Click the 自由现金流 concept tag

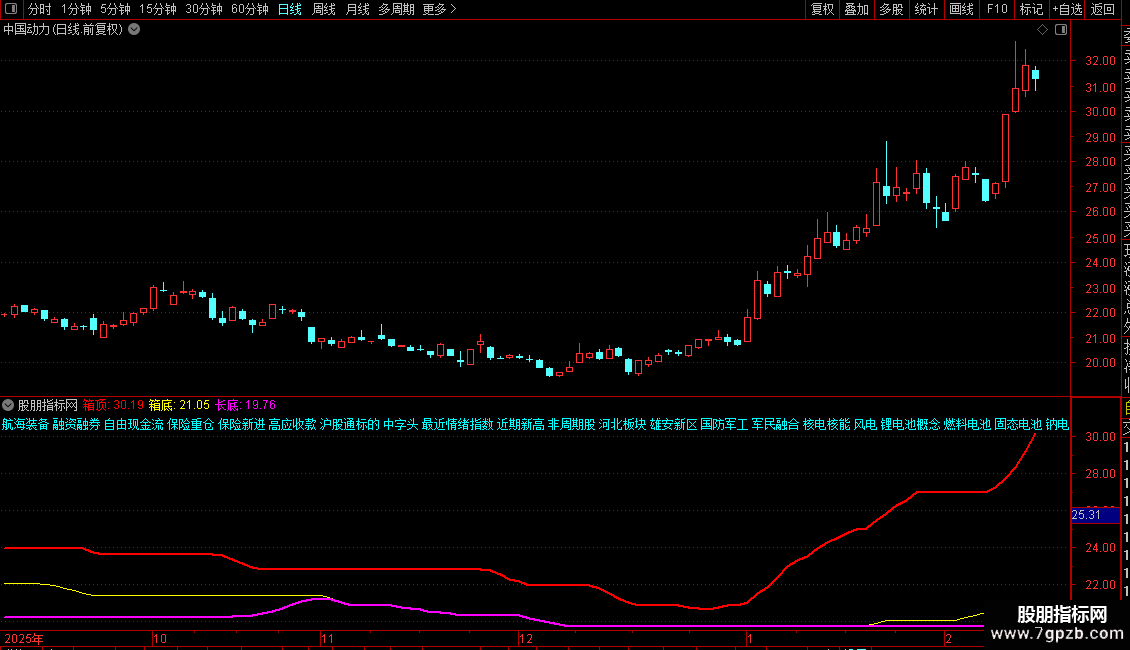[133, 424]
